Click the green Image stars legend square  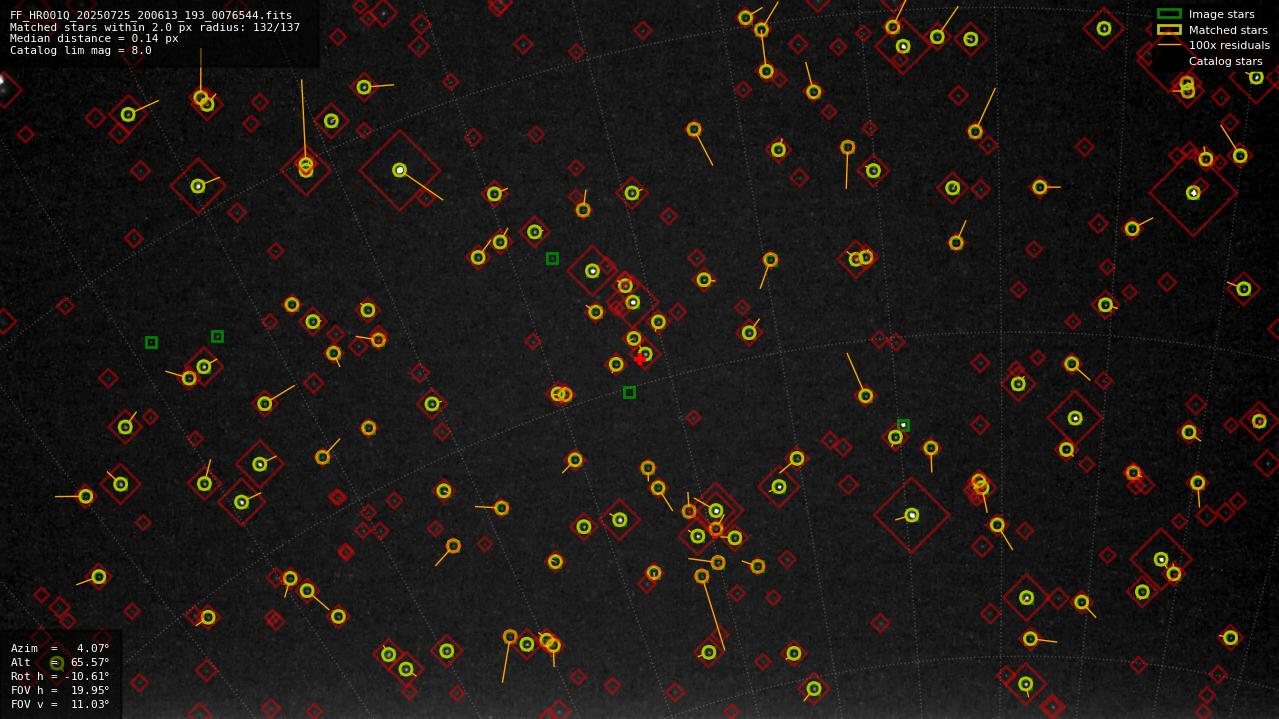(x=1169, y=14)
